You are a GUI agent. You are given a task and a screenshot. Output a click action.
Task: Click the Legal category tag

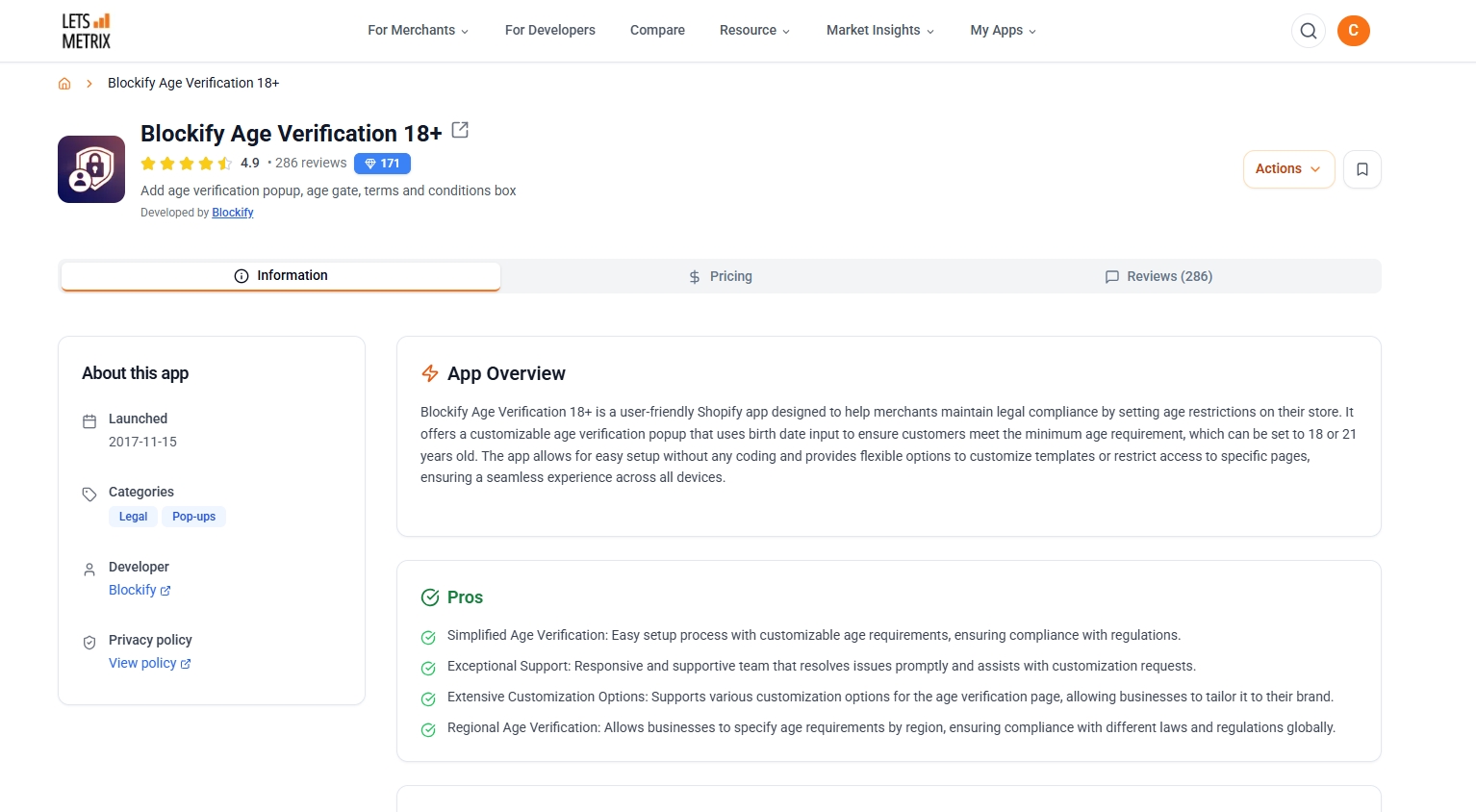(133, 517)
